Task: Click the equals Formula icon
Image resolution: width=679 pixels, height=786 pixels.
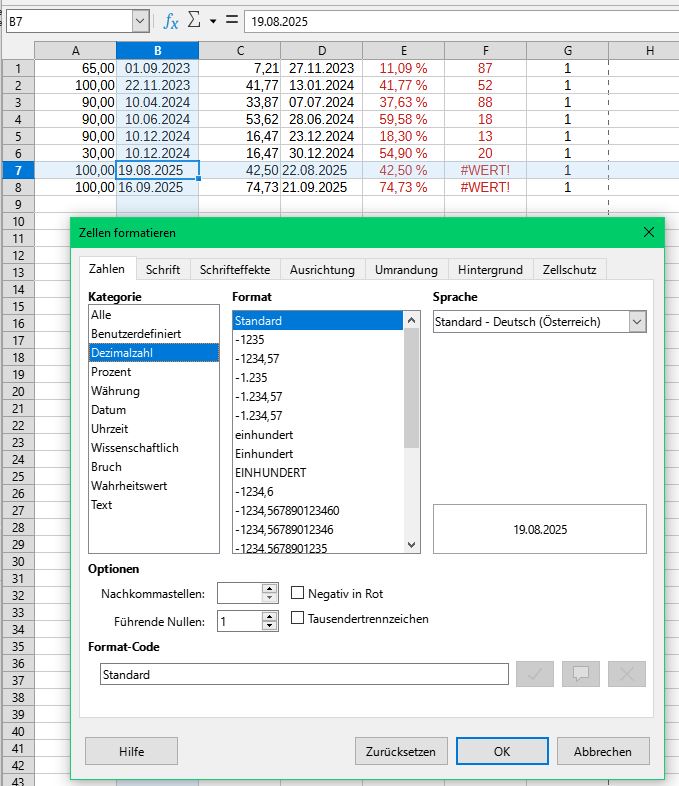Action: 232,20
